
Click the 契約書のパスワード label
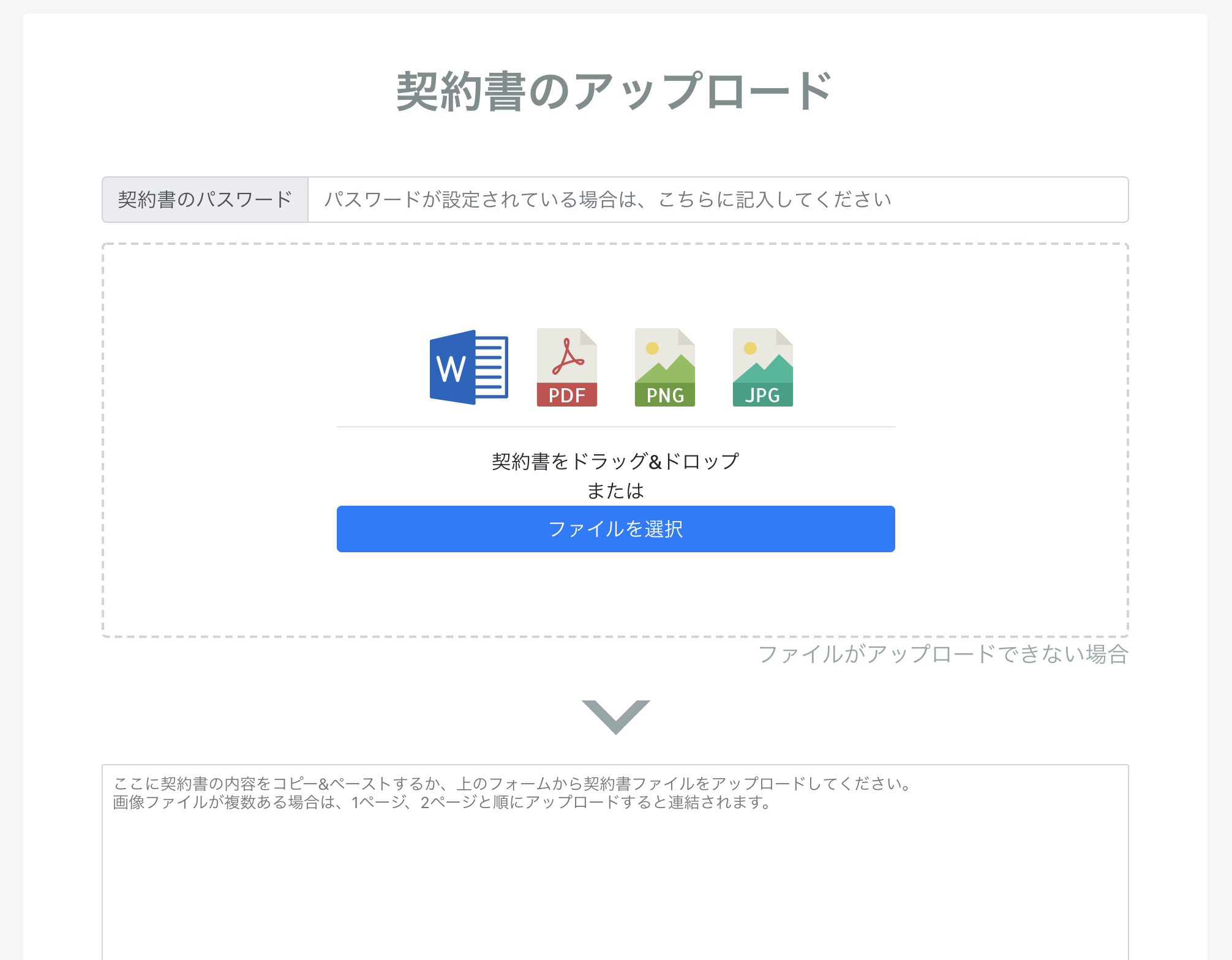coord(205,200)
